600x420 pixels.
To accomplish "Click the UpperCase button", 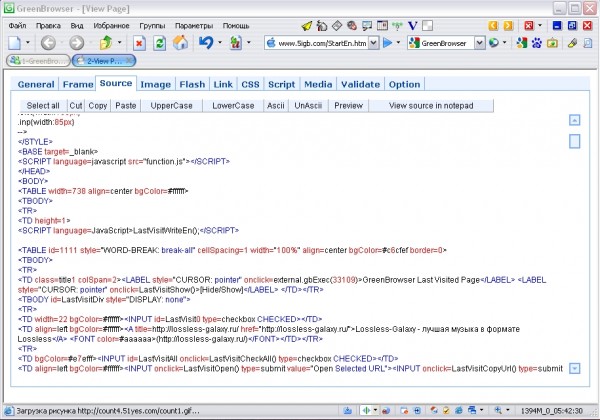I will (171, 106).
